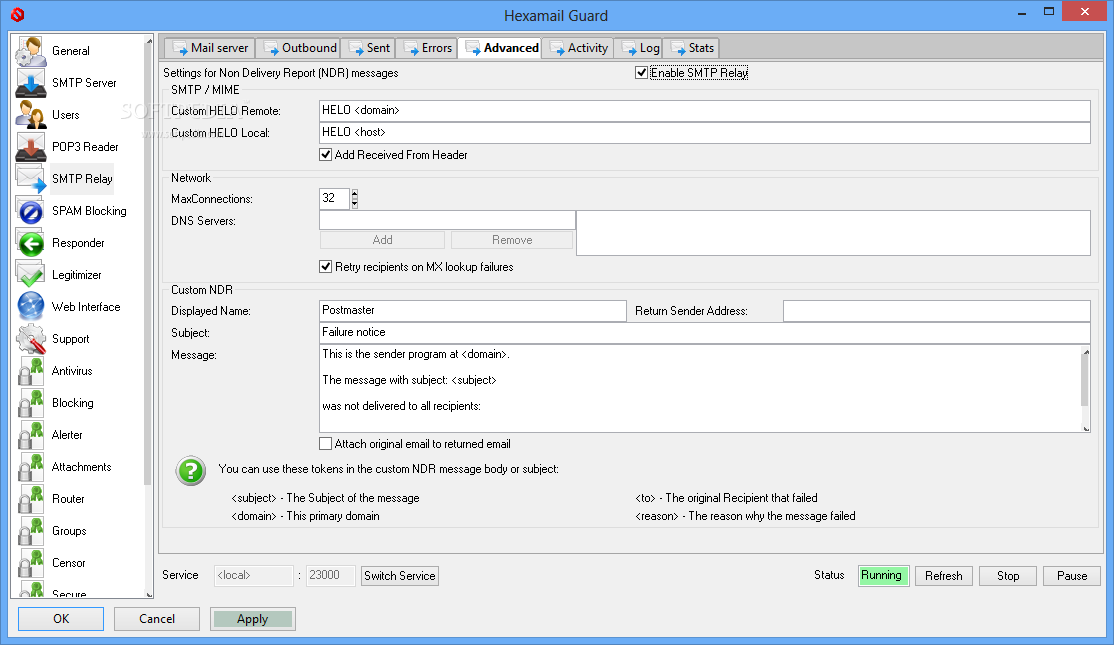
Task: Stop the running service
Action: tap(1007, 576)
